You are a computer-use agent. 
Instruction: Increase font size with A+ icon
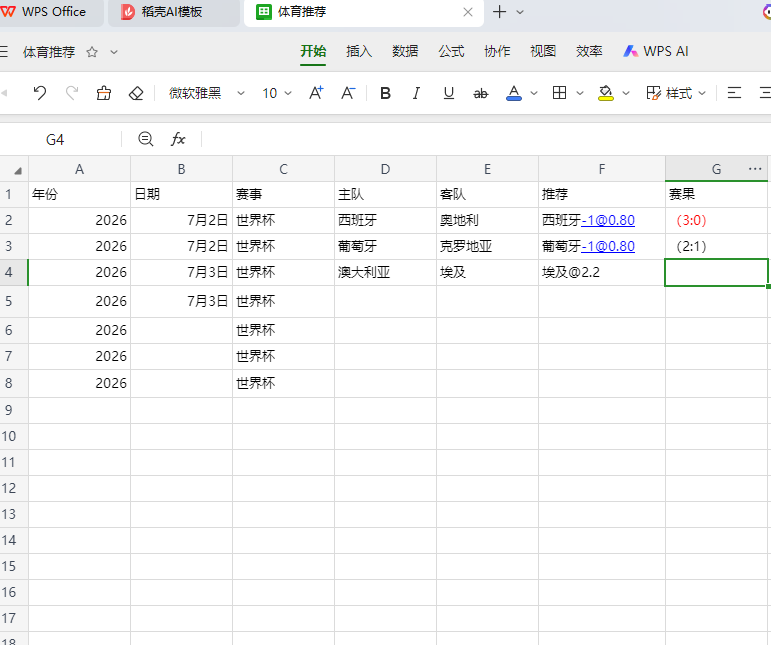(316, 92)
